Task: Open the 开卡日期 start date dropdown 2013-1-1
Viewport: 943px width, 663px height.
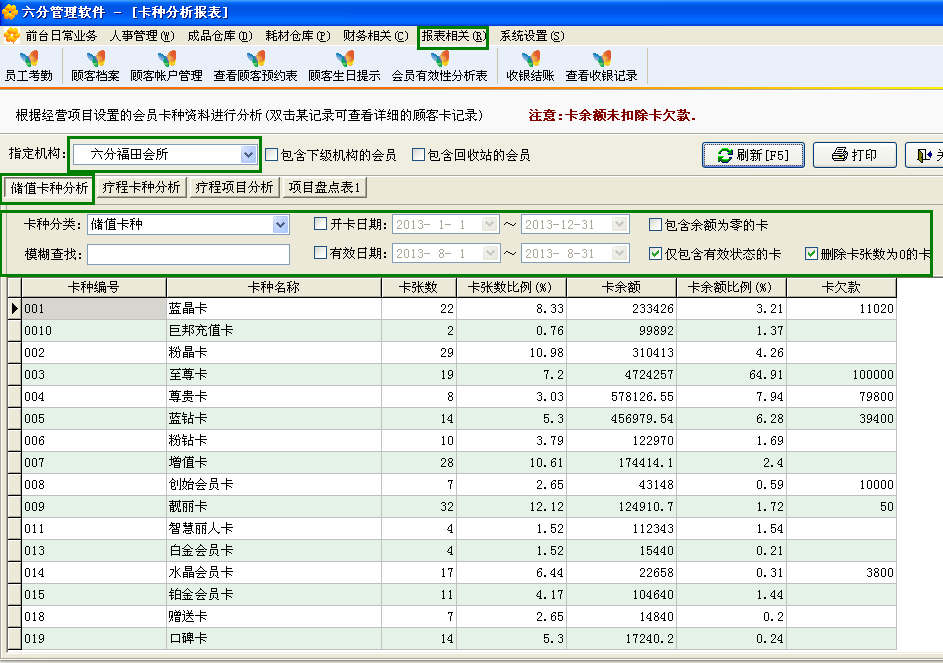Action: point(490,225)
